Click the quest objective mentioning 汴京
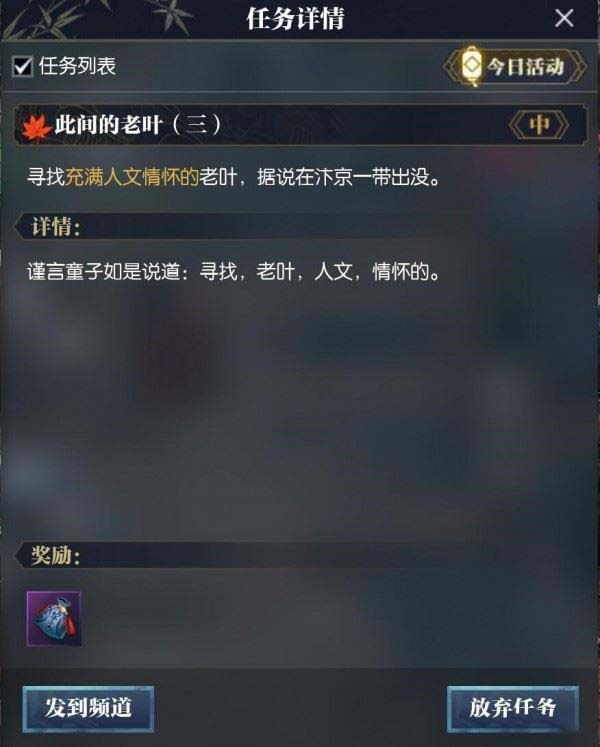The image size is (600, 747). [234, 177]
